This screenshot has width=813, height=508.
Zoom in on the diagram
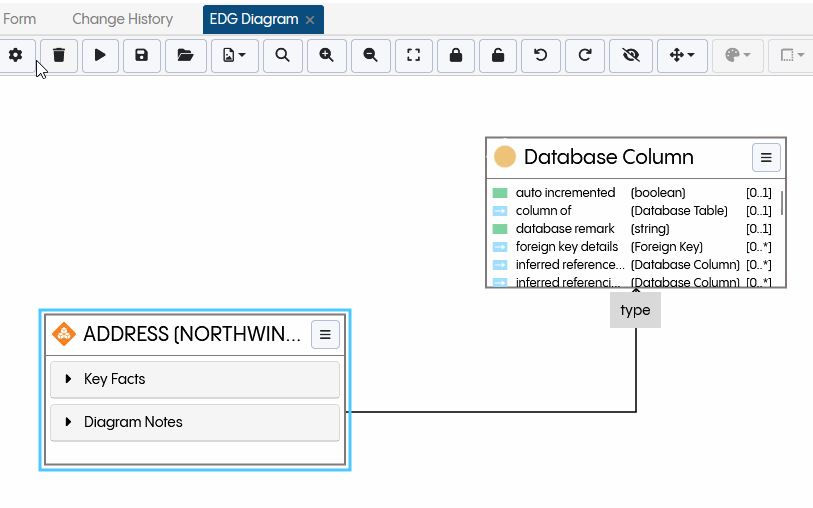coord(326,56)
